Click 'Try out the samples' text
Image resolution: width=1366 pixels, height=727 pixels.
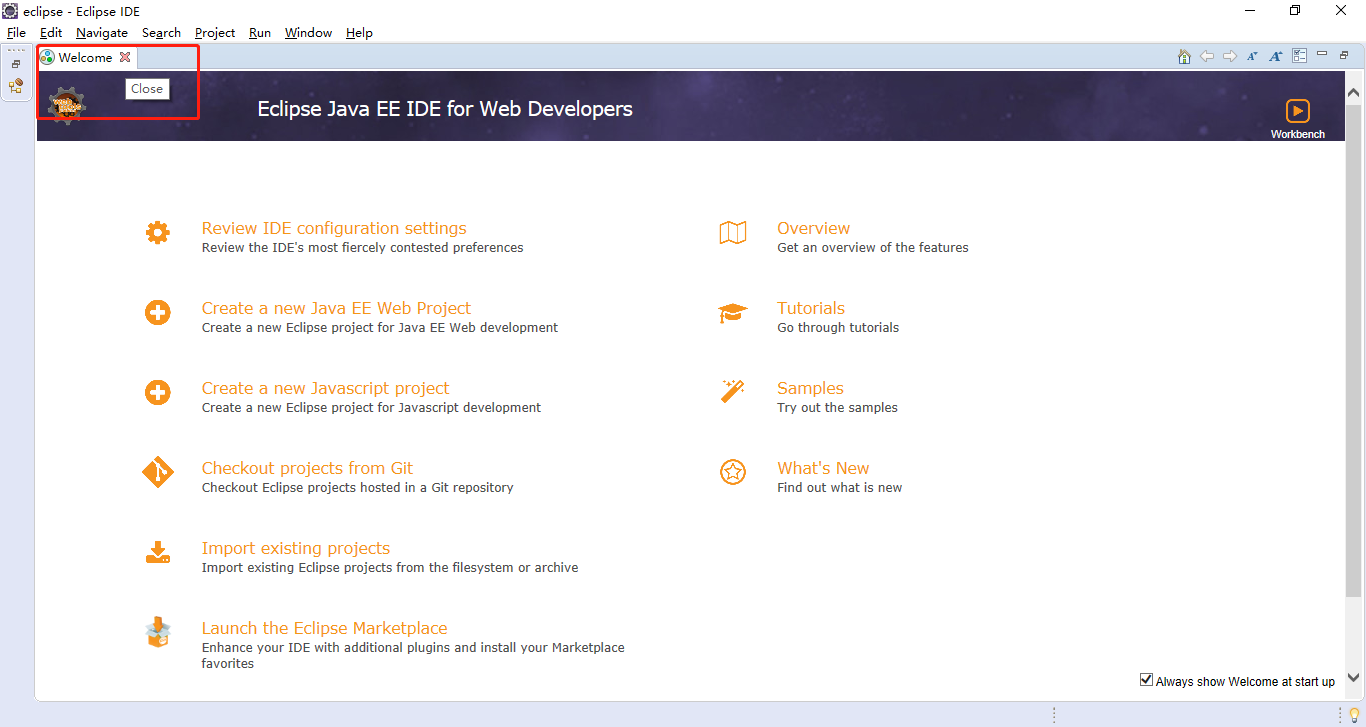837,407
